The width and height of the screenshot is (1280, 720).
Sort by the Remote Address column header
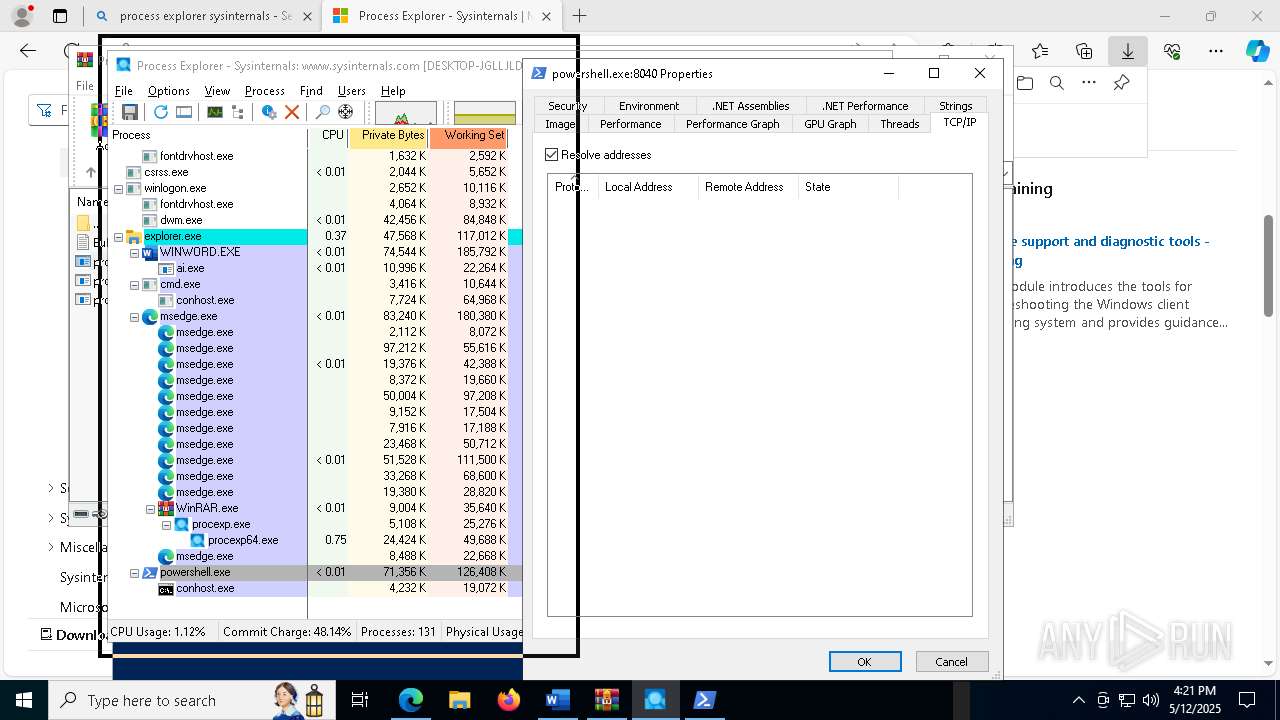[x=747, y=187]
